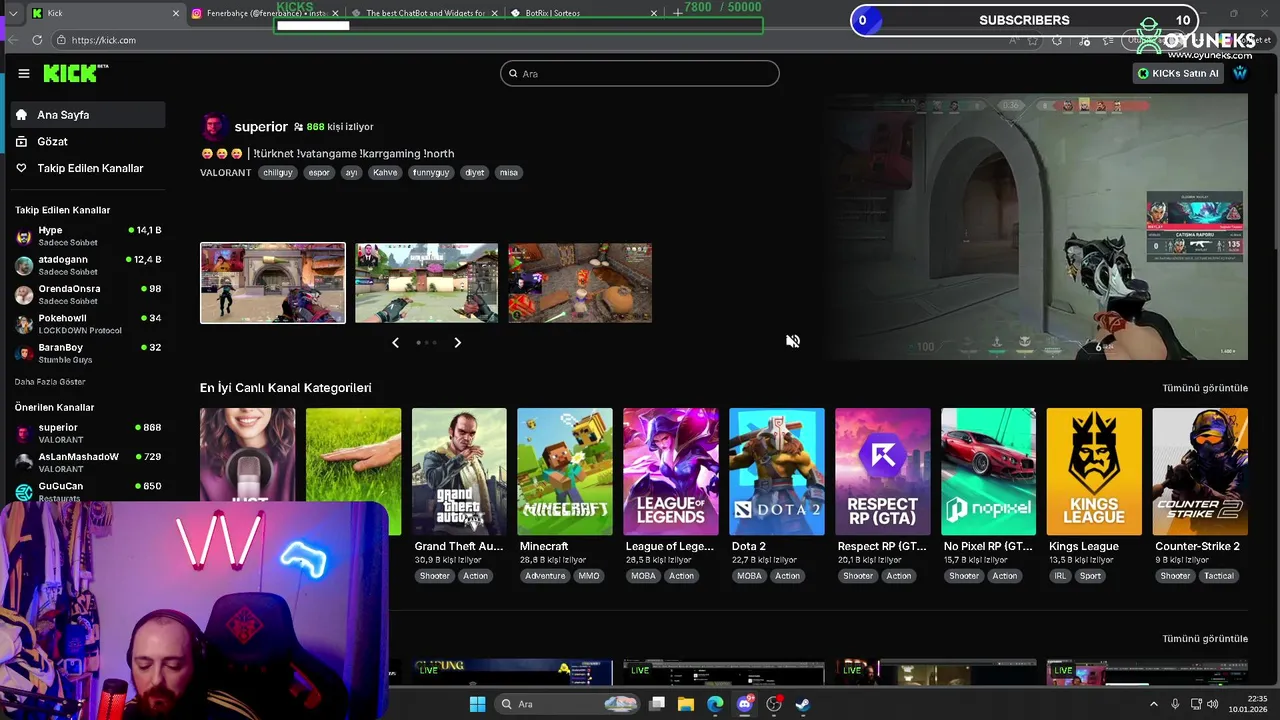
Task: Click the MOBA tag under Dota 2
Action: coord(750,576)
